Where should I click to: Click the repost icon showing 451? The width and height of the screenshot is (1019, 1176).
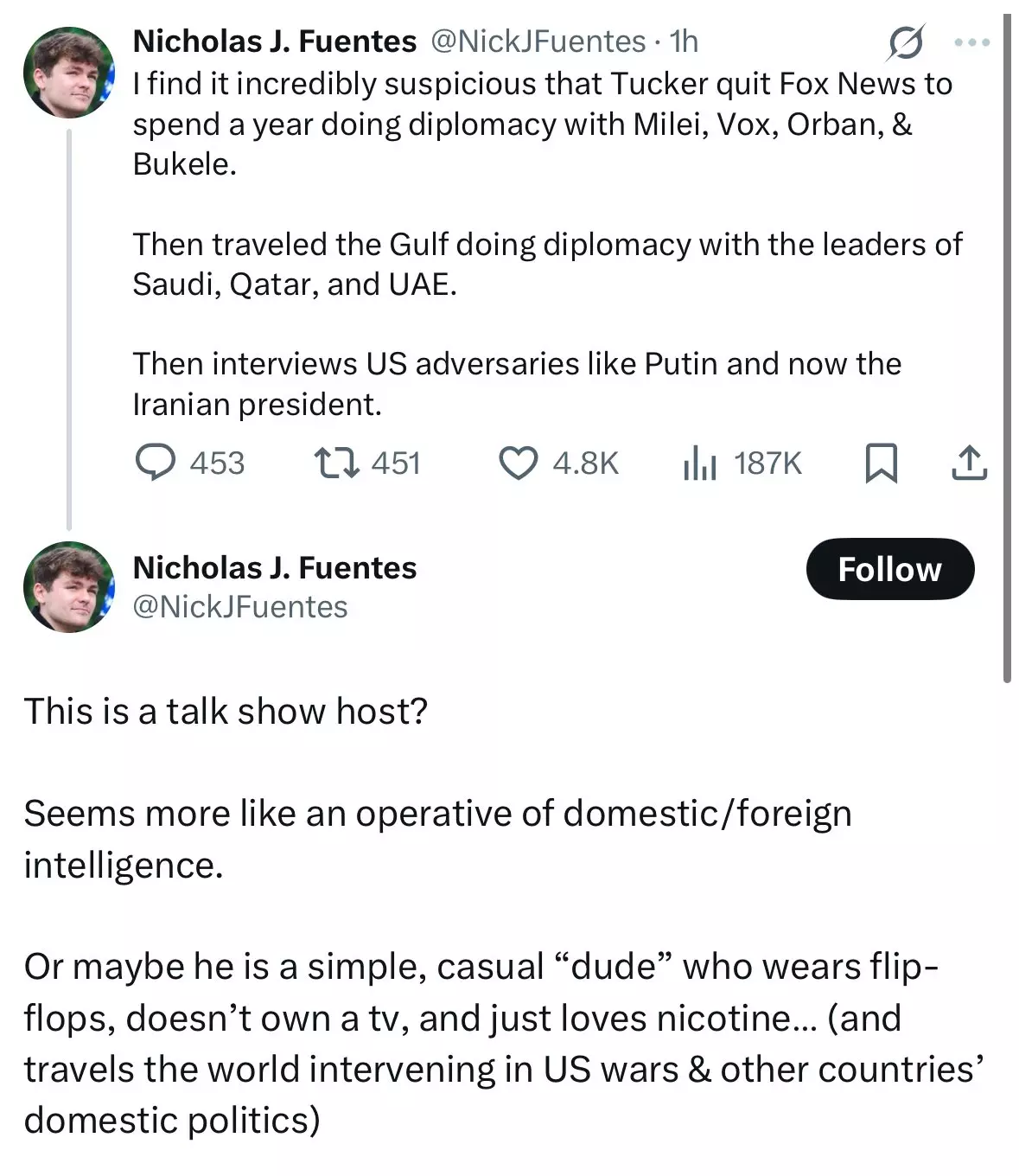tap(336, 463)
